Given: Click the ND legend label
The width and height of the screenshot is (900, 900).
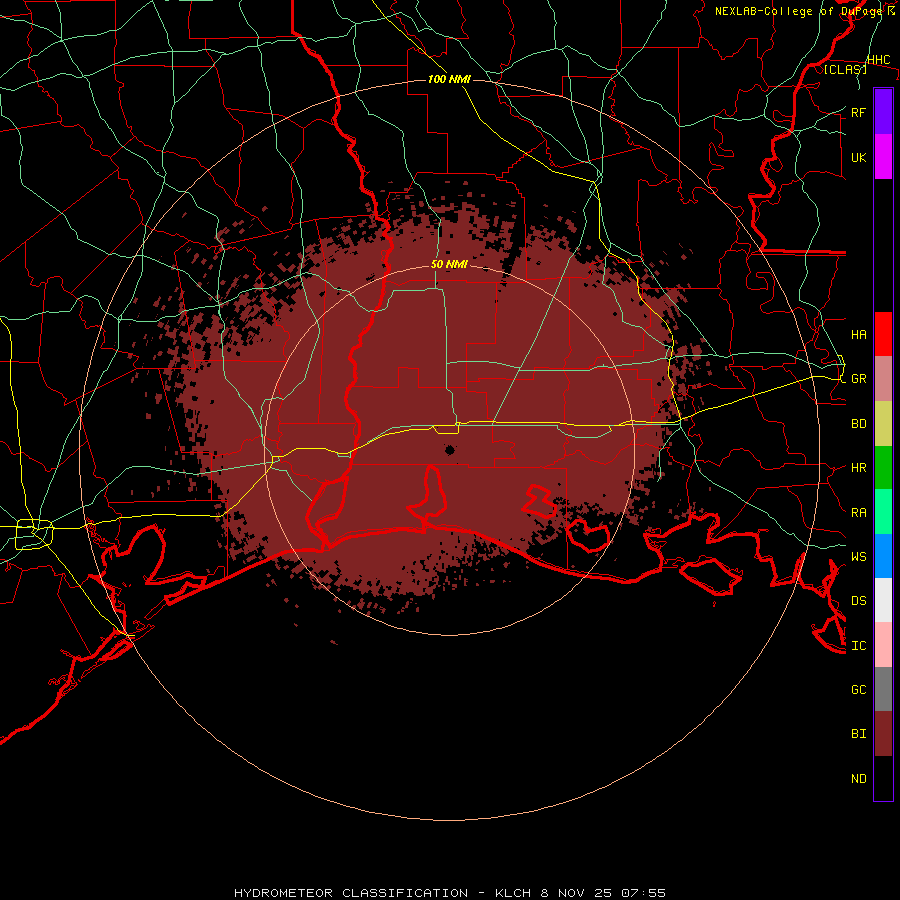Looking at the screenshot, I should [858, 778].
